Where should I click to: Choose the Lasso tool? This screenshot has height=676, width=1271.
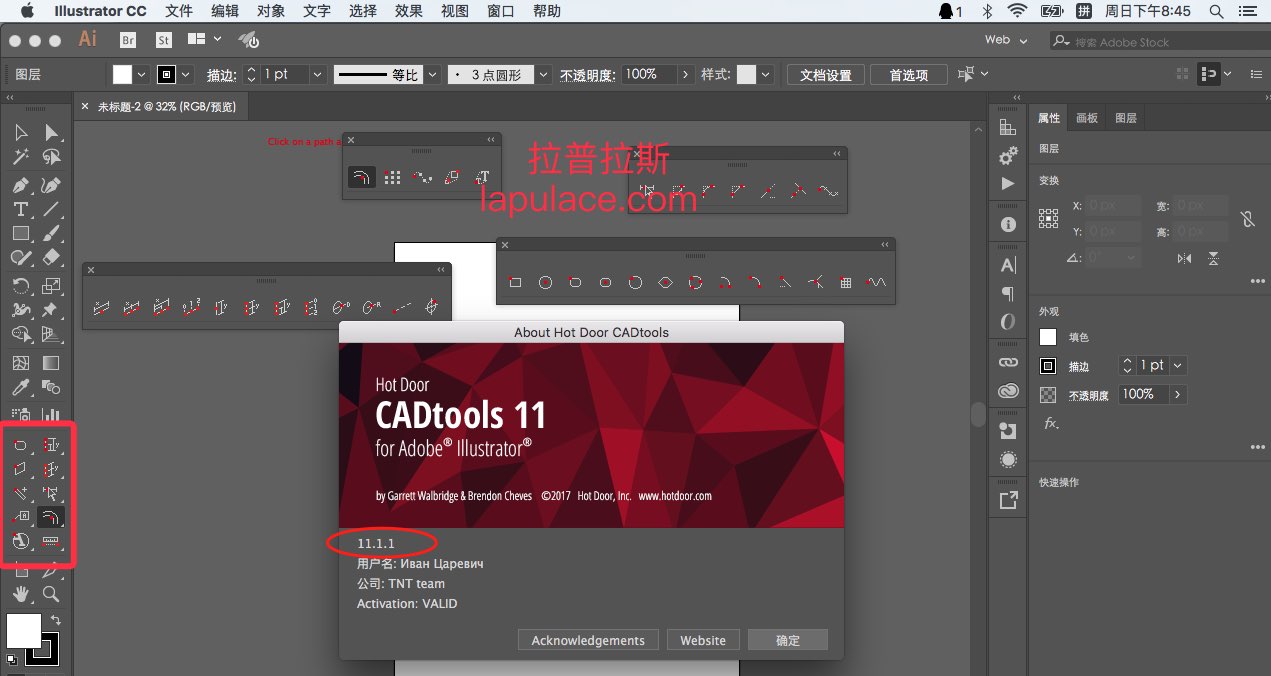click(51, 158)
